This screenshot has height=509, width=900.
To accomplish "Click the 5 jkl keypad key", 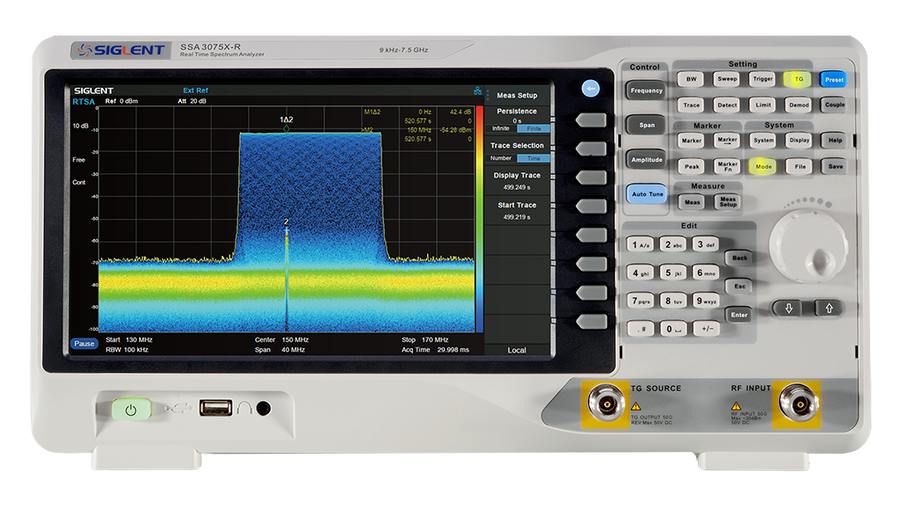I will coord(673,273).
